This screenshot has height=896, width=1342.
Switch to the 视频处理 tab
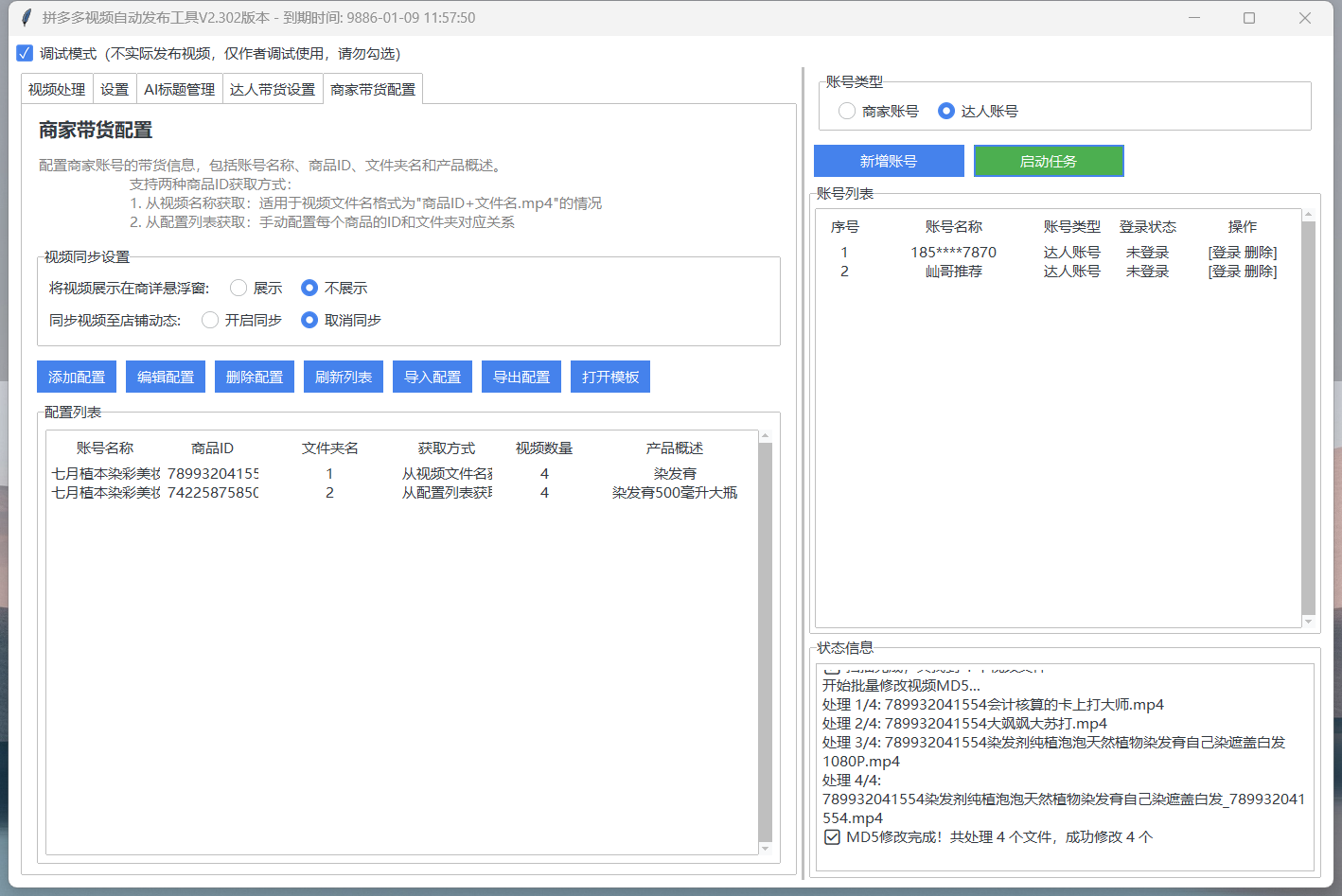tap(57, 89)
